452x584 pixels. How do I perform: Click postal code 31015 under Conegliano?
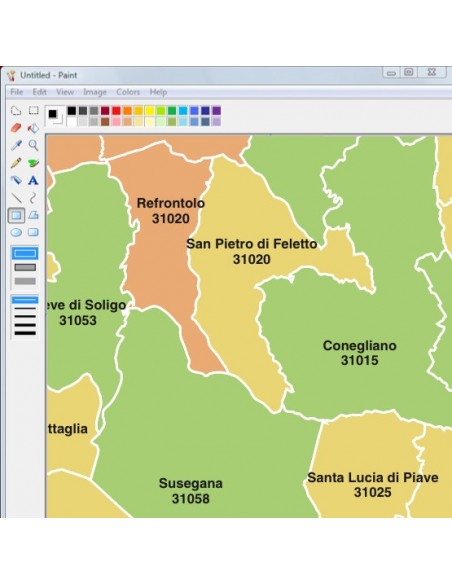point(360,361)
